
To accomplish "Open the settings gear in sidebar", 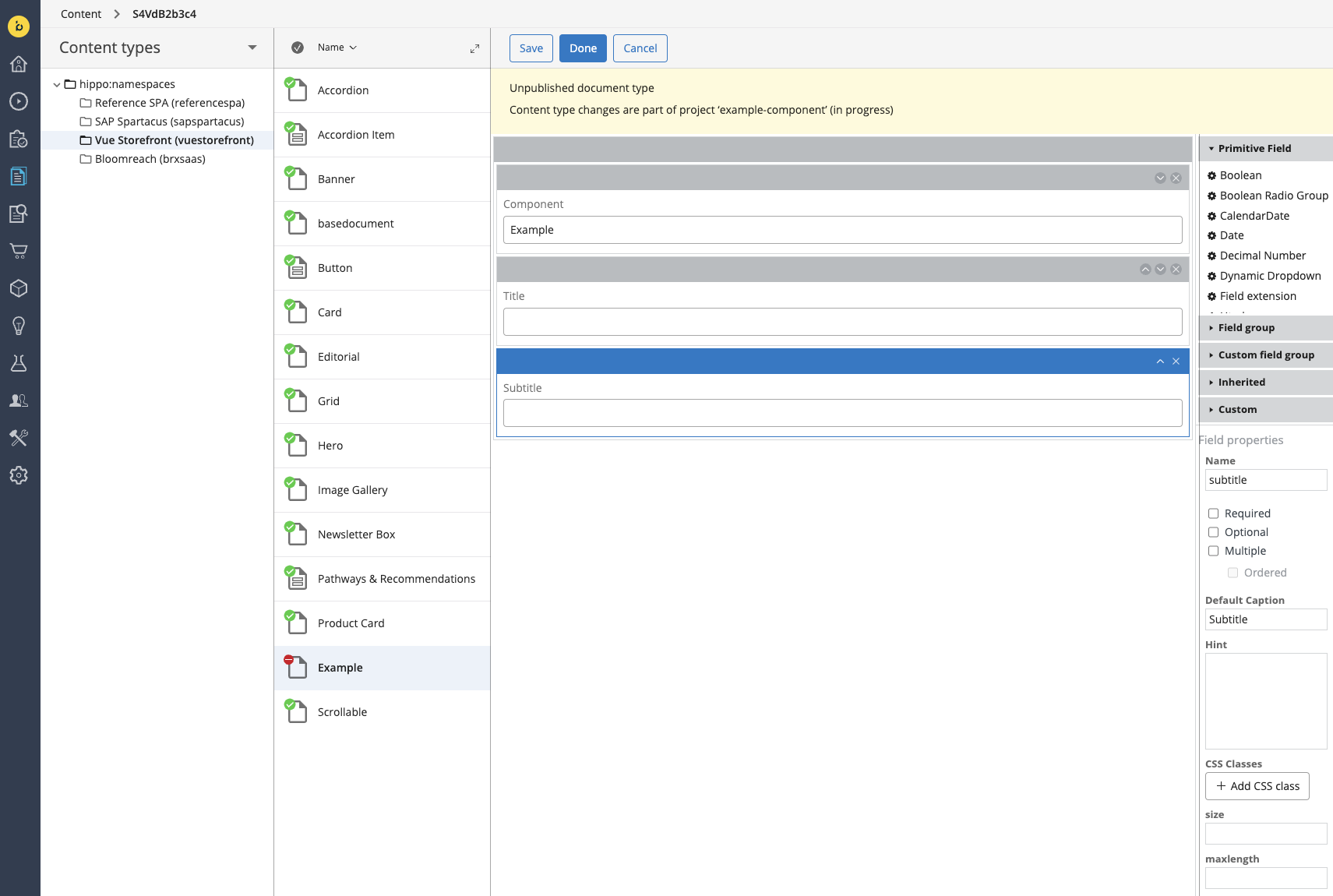I will (x=19, y=475).
